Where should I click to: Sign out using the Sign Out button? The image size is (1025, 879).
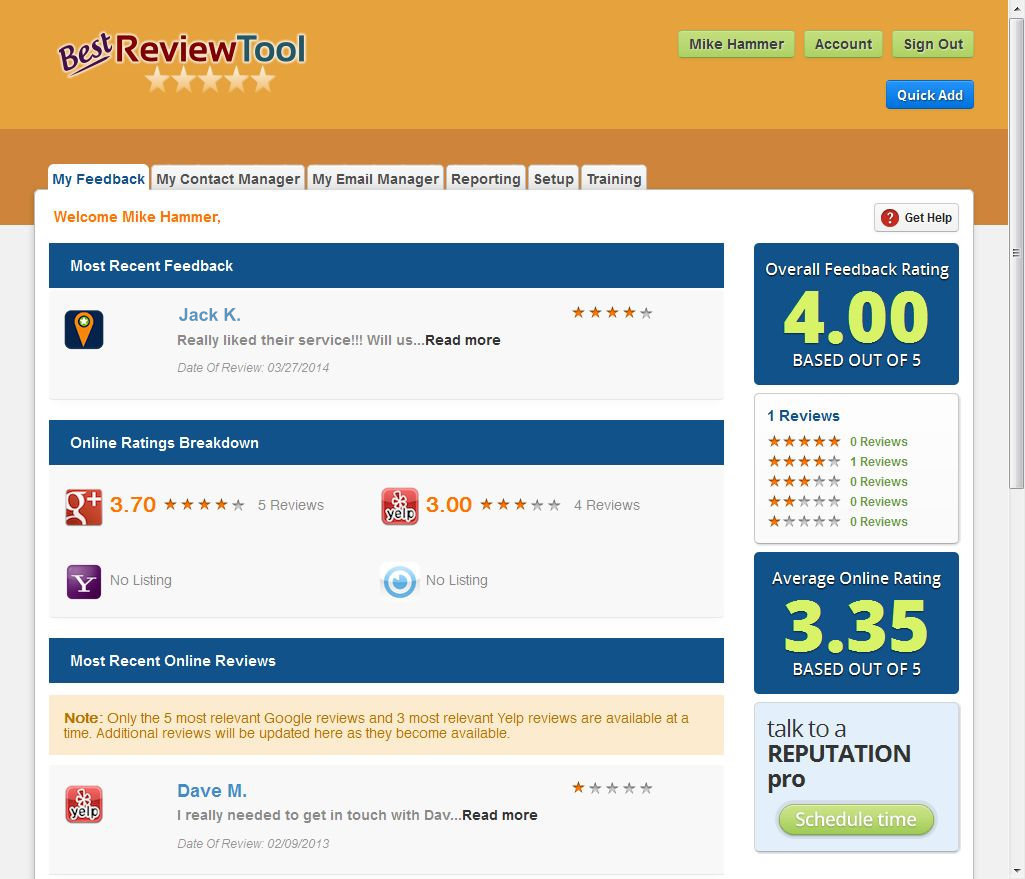[932, 44]
